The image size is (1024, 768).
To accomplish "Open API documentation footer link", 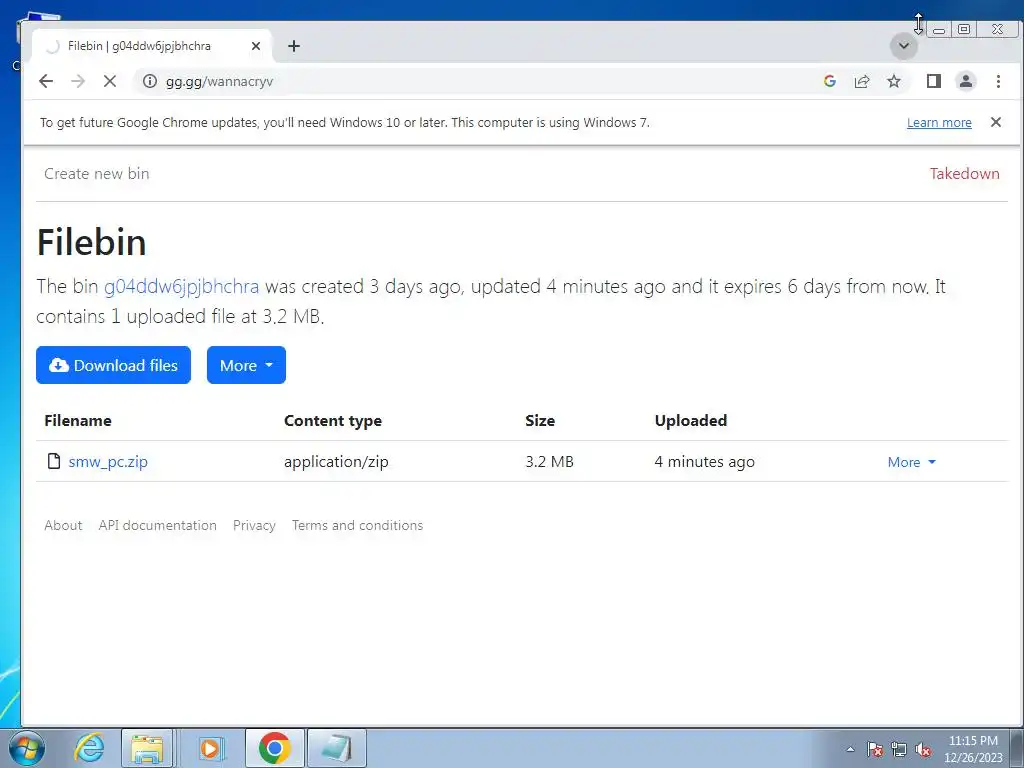I will click(x=157, y=525).
